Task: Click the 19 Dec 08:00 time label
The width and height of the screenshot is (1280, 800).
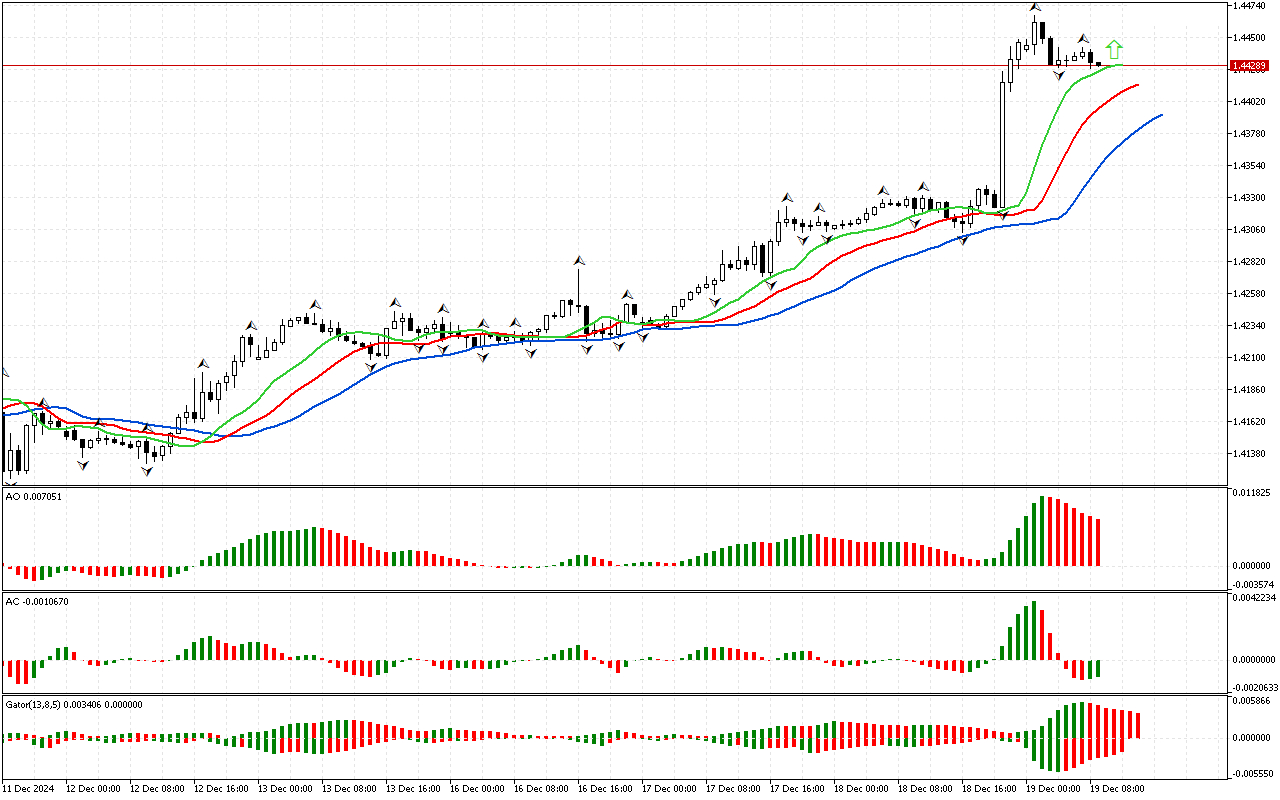Action: click(x=1117, y=789)
